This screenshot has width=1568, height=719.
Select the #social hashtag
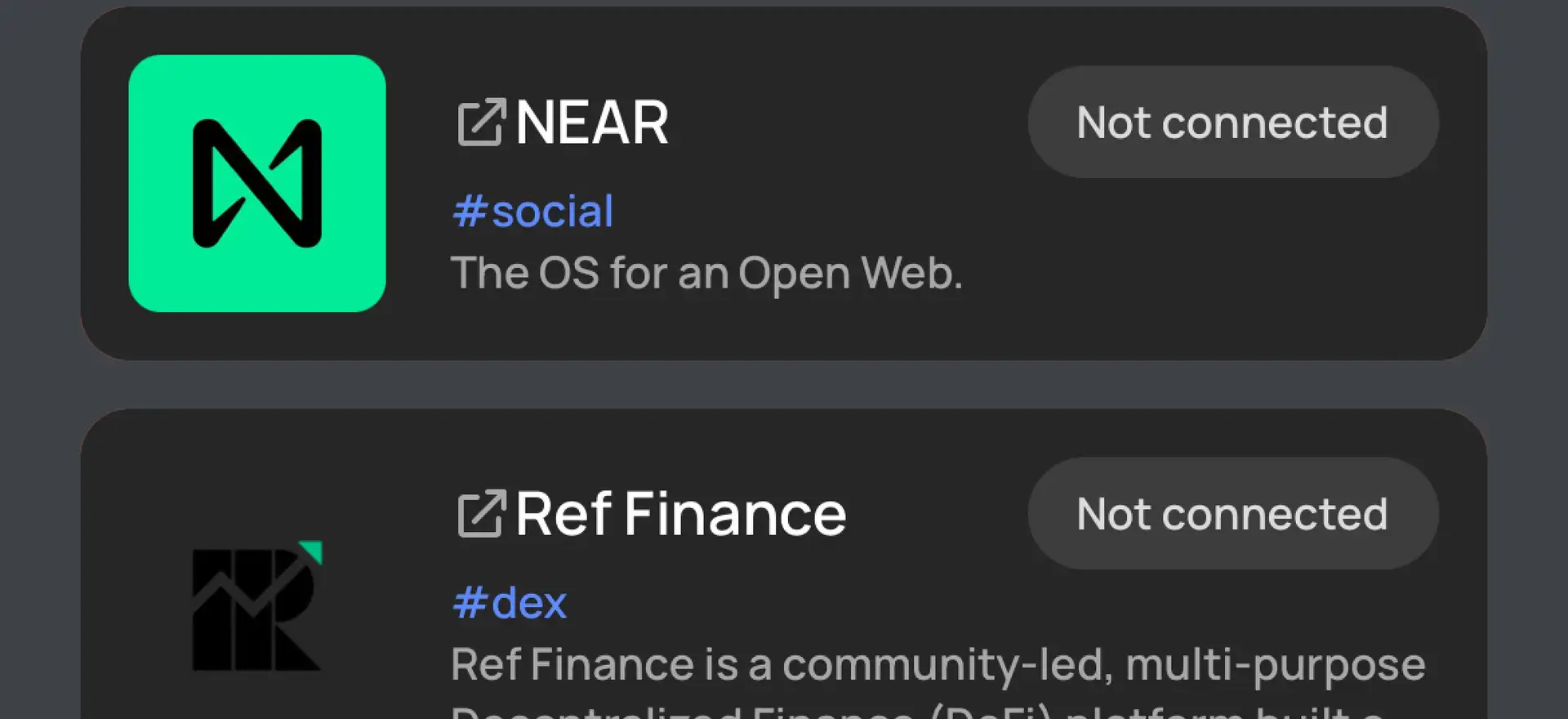(x=532, y=212)
